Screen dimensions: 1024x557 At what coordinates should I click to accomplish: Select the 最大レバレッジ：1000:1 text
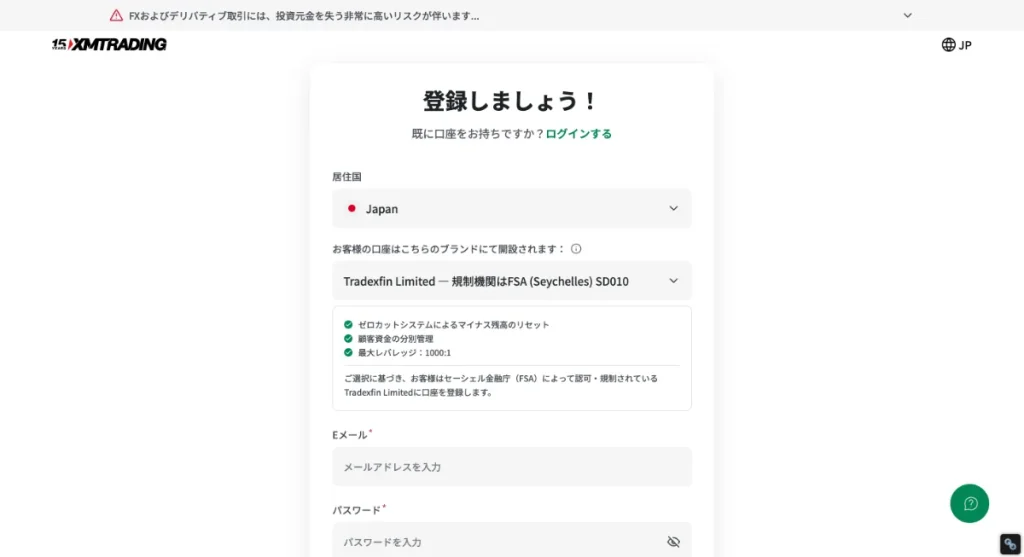404,353
